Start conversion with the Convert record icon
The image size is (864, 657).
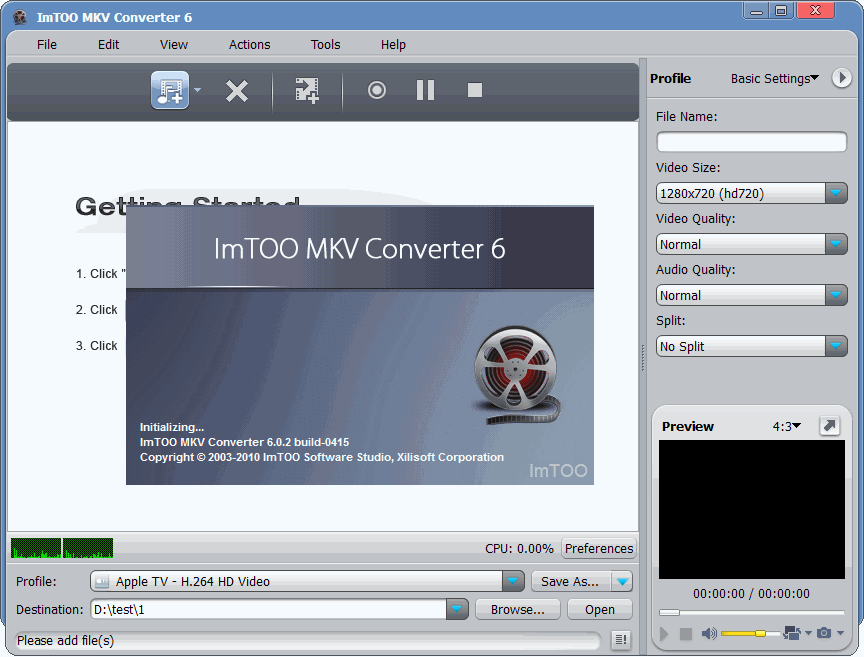coord(377,90)
